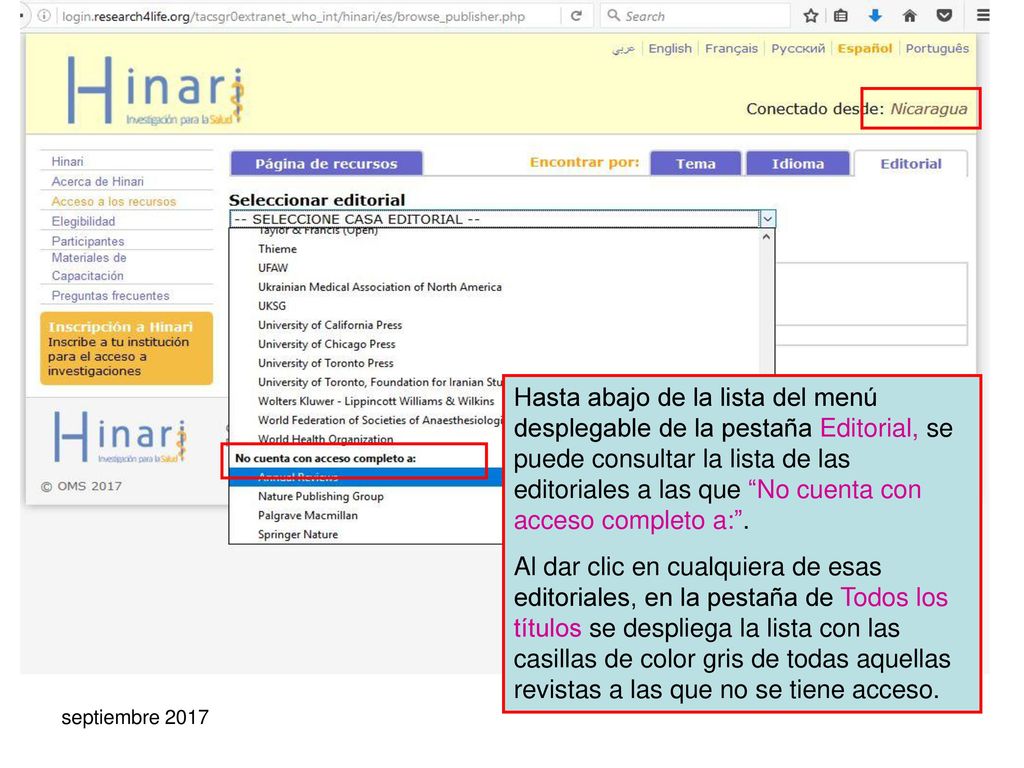Select the Editorial tab
Viewport: 1024px width, 768px height.
point(910,163)
